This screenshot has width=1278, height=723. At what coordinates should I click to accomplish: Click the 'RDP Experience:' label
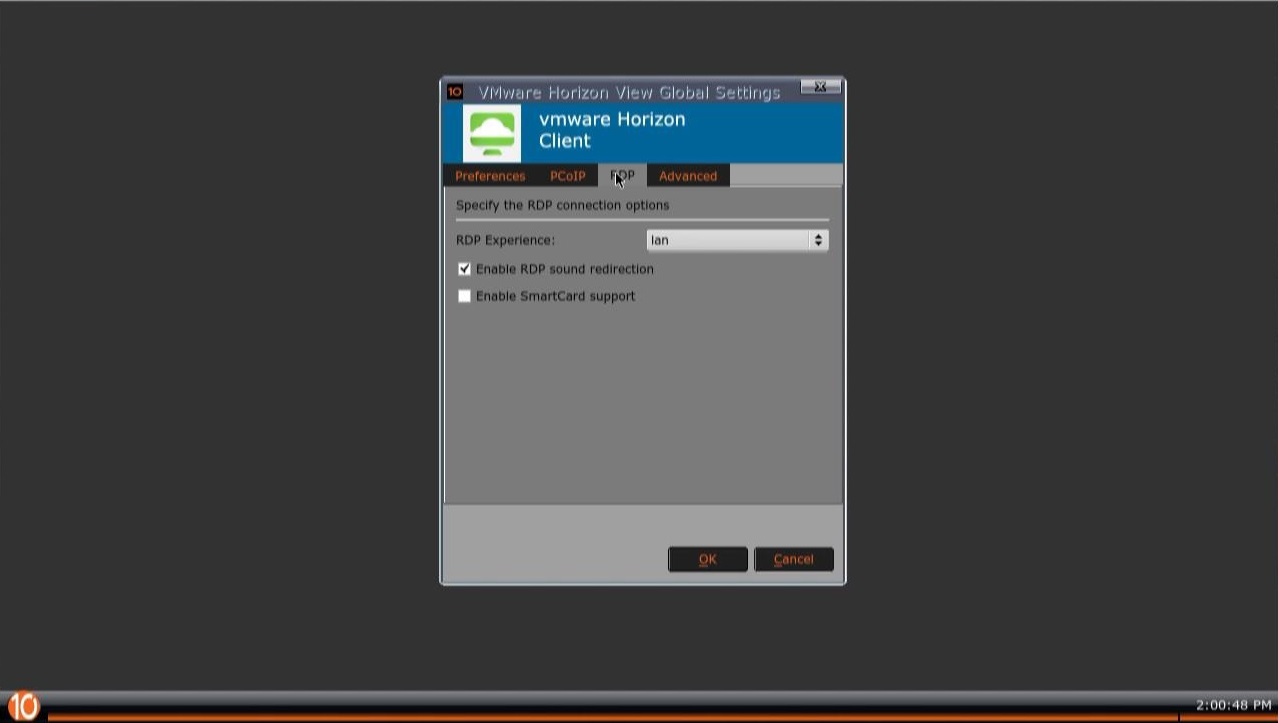(505, 240)
